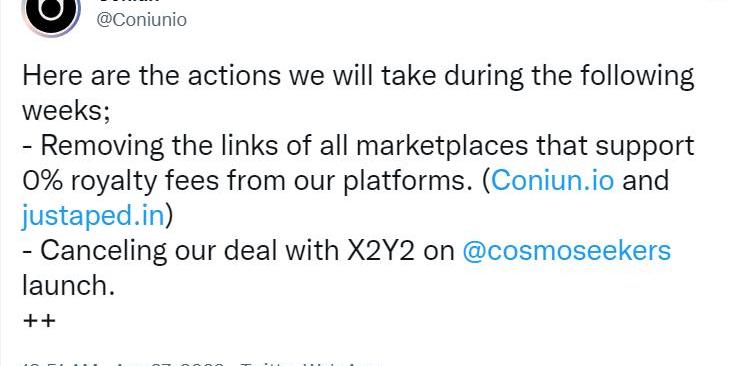Click the partially visible tweet timestamp
This screenshot has width=741, height=366.
(x=123, y=364)
